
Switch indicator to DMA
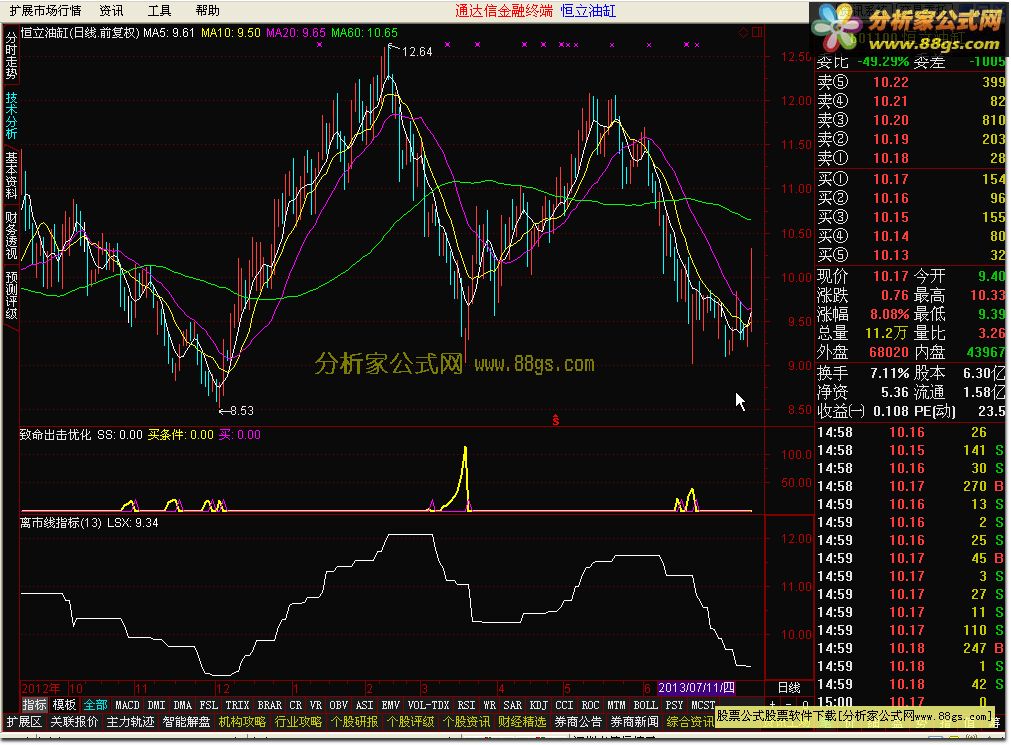pos(182,705)
